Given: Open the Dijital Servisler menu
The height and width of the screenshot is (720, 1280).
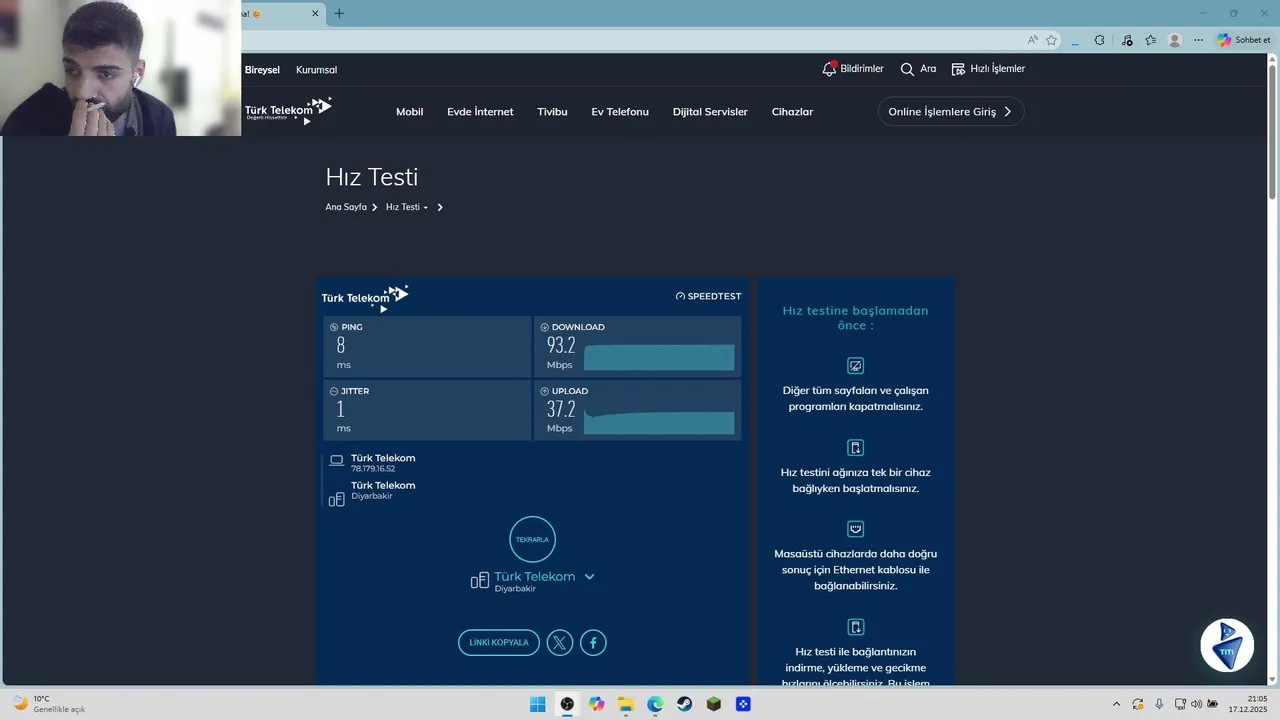Looking at the screenshot, I should click(x=710, y=112).
